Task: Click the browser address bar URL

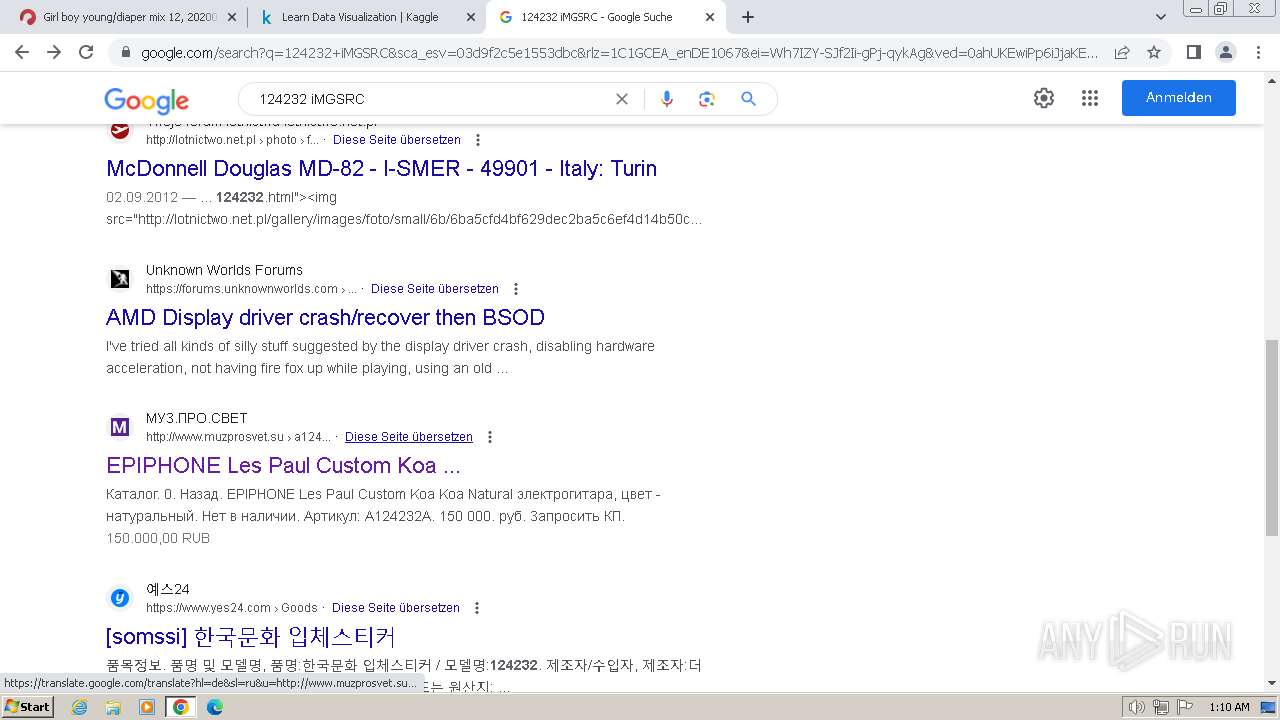Action: point(618,52)
